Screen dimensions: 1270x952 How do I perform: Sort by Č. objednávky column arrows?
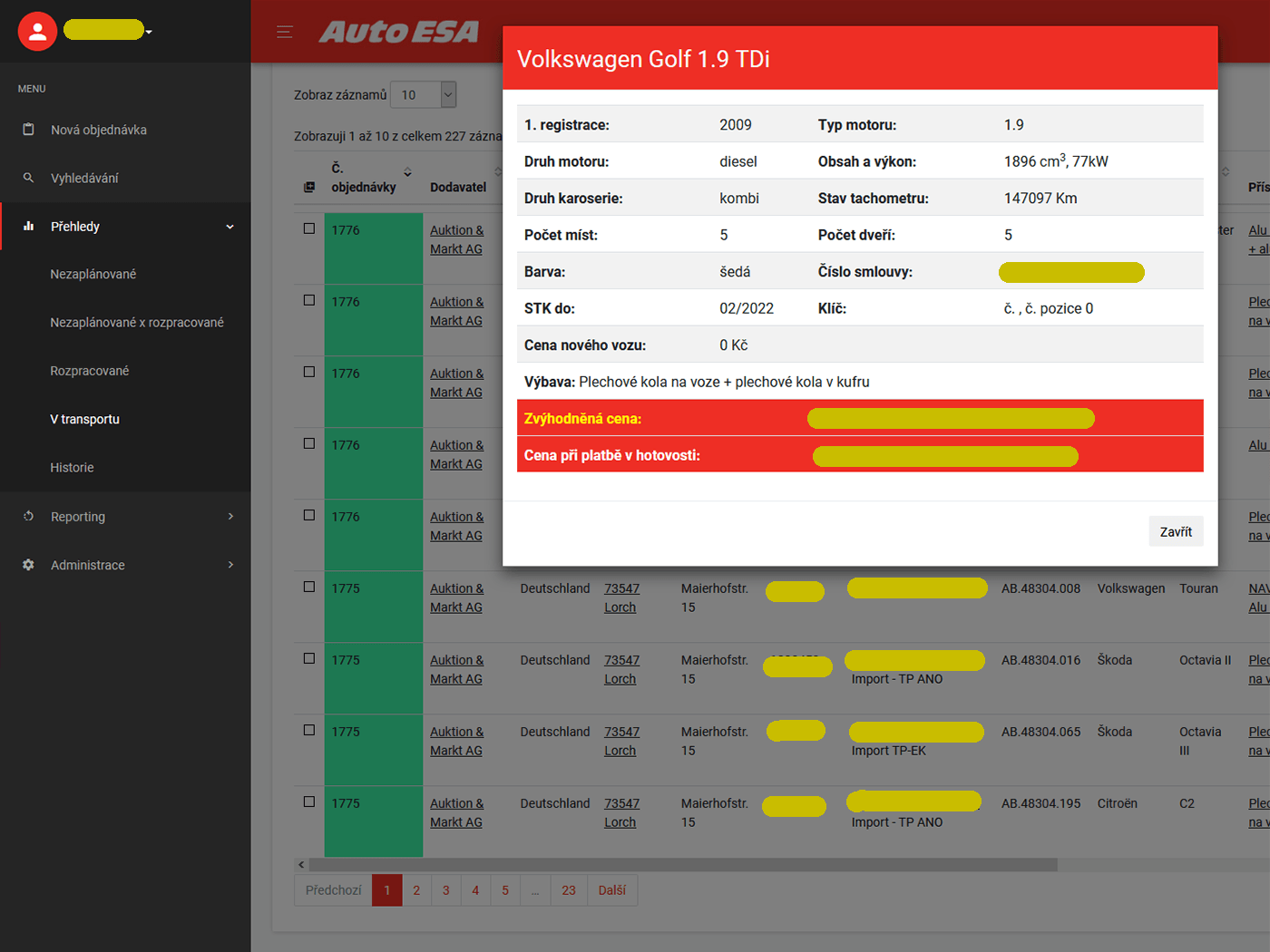407,172
